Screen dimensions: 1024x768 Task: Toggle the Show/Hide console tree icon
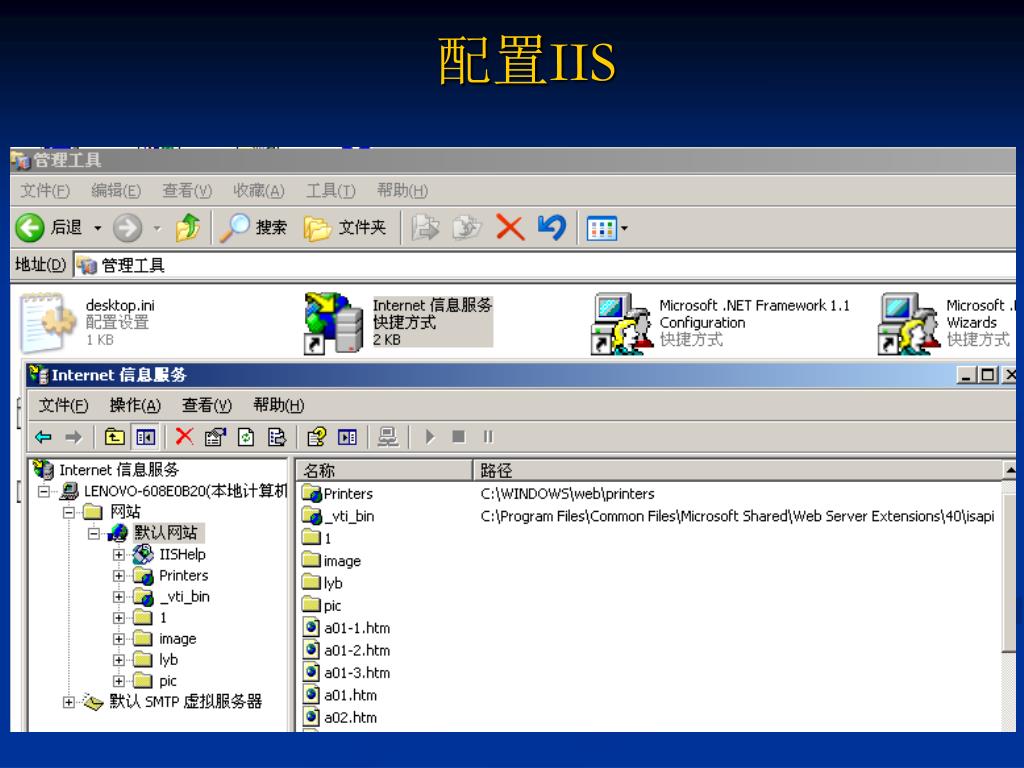(145, 437)
